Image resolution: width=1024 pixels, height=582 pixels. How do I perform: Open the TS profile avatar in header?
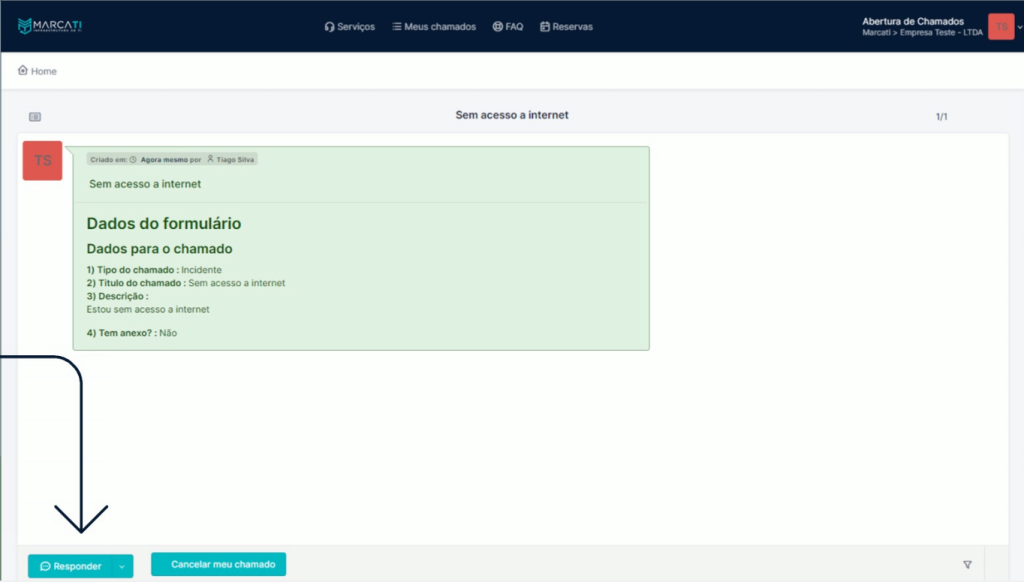(1000, 26)
